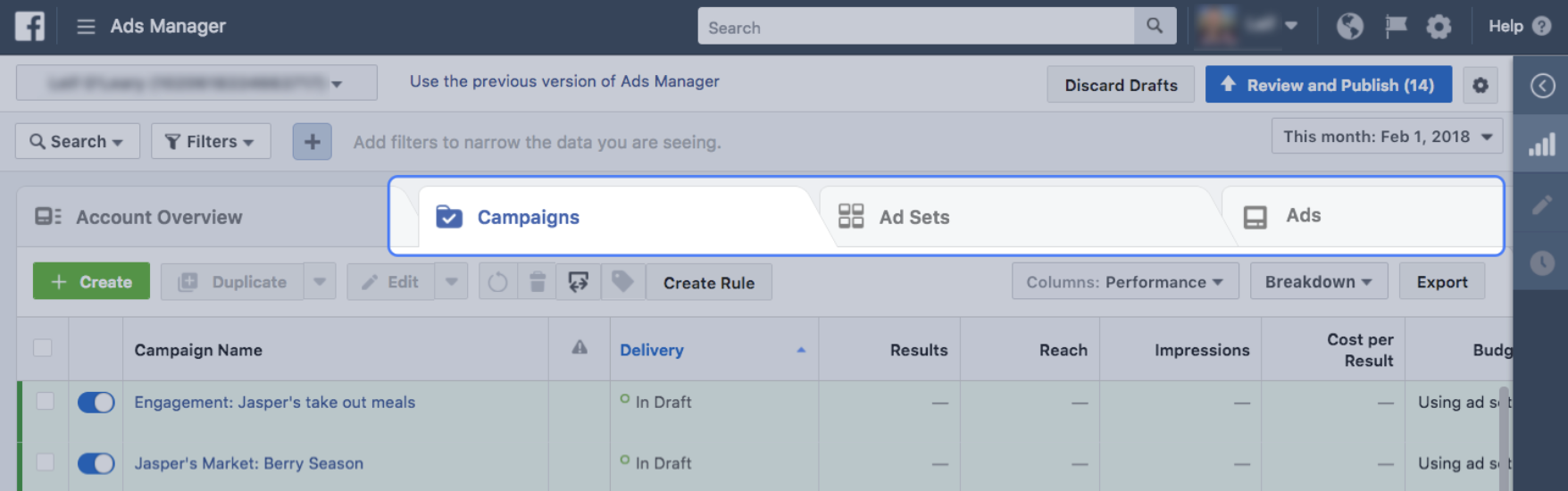Check the select-all checkbox in table header
The width and height of the screenshot is (1568, 491).
click(x=43, y=348)
